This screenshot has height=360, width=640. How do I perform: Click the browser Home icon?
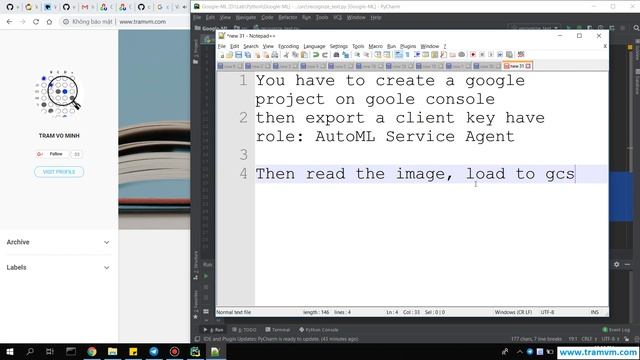pyautogui.click(x=49, y=22)
